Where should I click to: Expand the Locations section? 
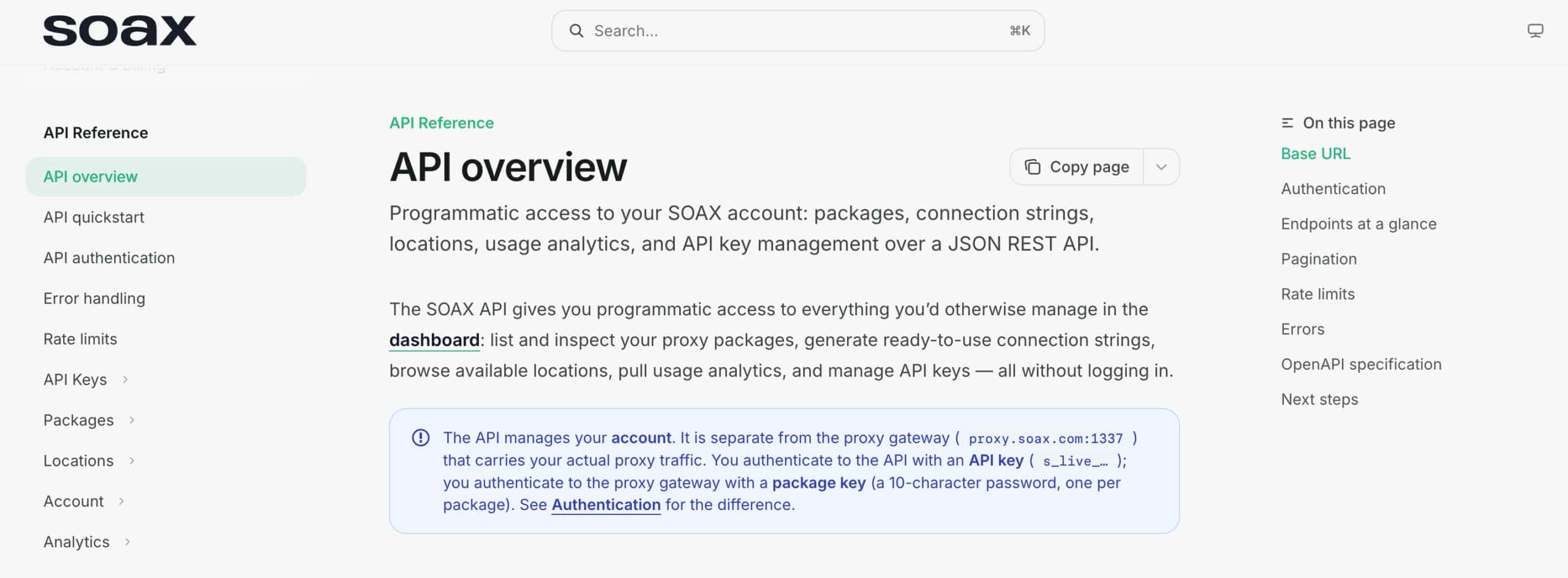[132, 460]
